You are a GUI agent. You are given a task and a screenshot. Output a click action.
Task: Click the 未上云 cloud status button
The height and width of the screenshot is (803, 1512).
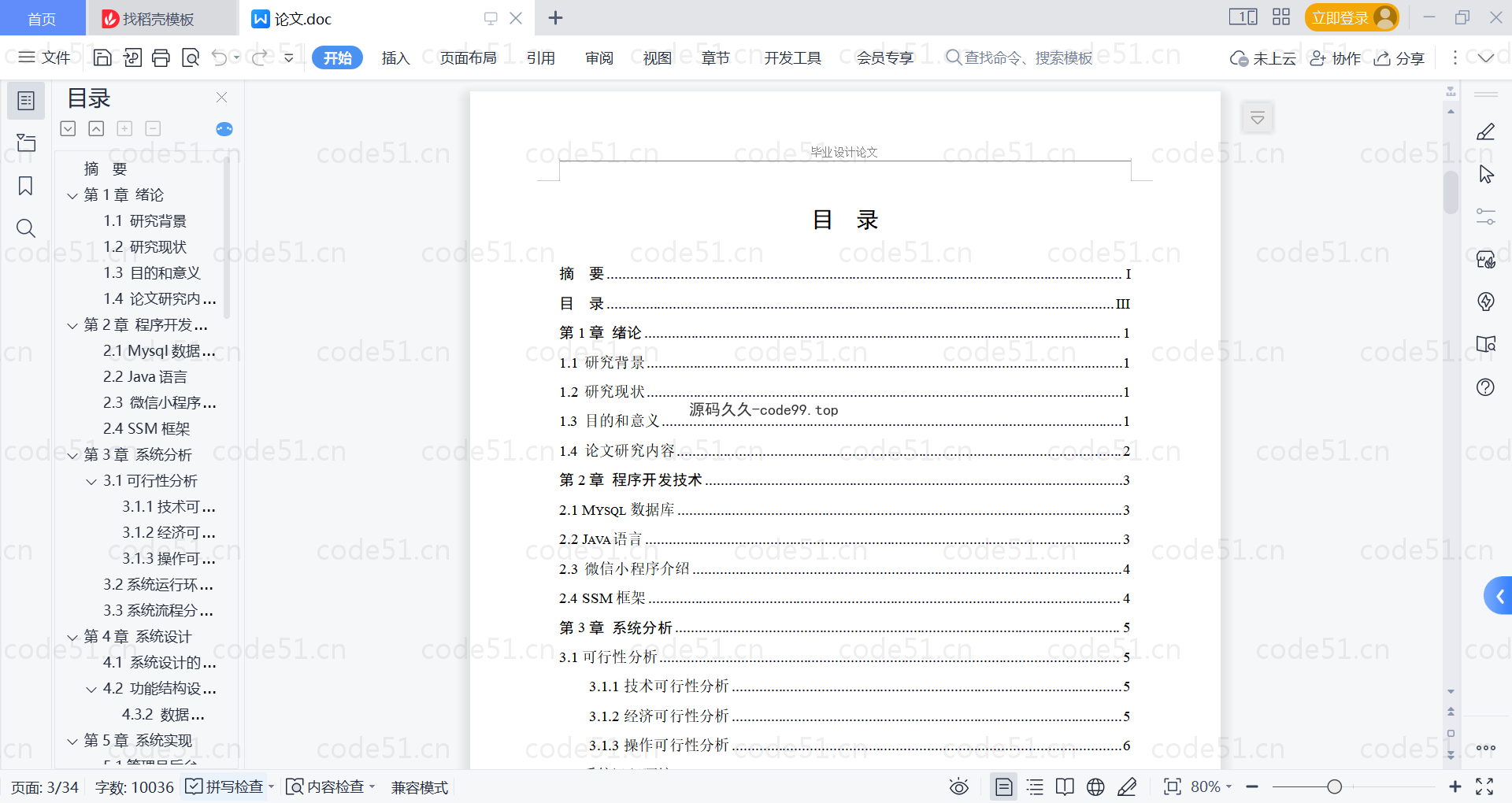coord(1263,57)
